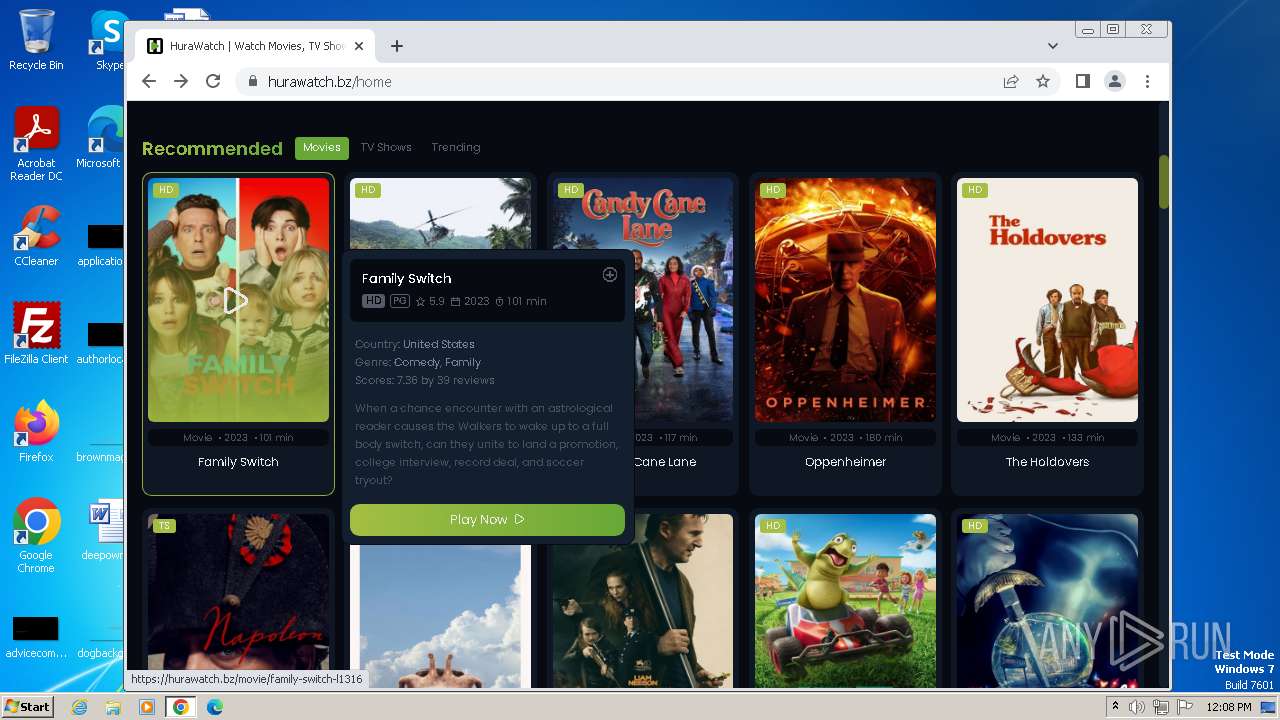Open the Chrome side panel

pos(1083,82)
